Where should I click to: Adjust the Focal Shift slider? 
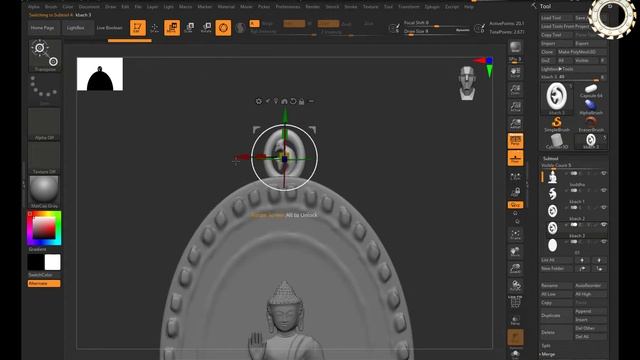[x=436, y=23]
